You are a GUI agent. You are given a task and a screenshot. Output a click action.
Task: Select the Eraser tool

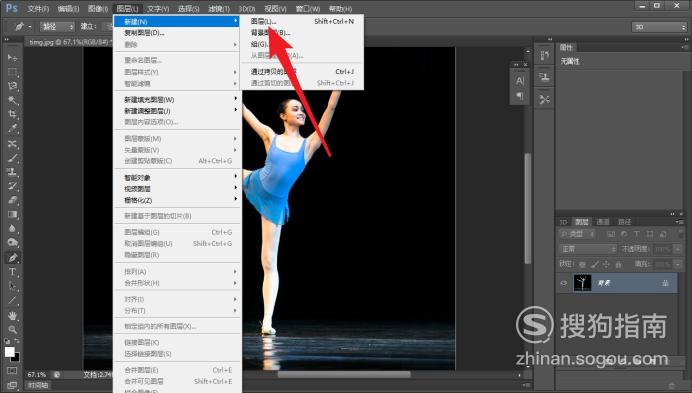12,200
